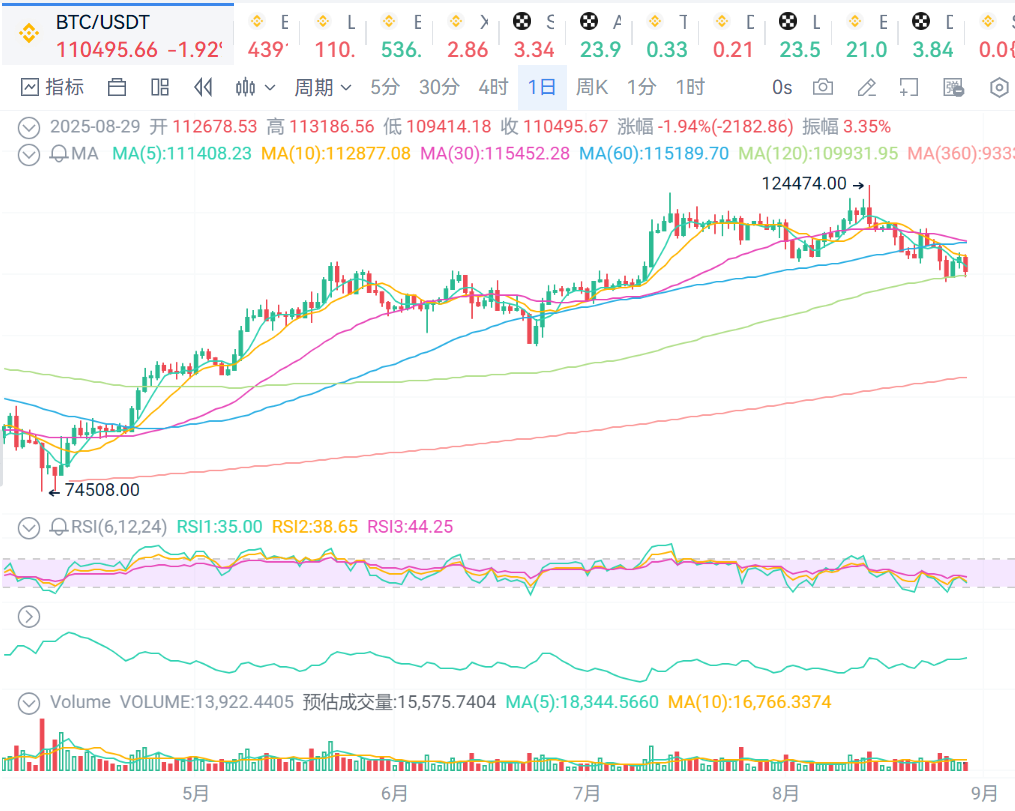Click the BTC/USDT Binance logo icon
Viewport: 1015px width, 811px height.
coord(28,33)
